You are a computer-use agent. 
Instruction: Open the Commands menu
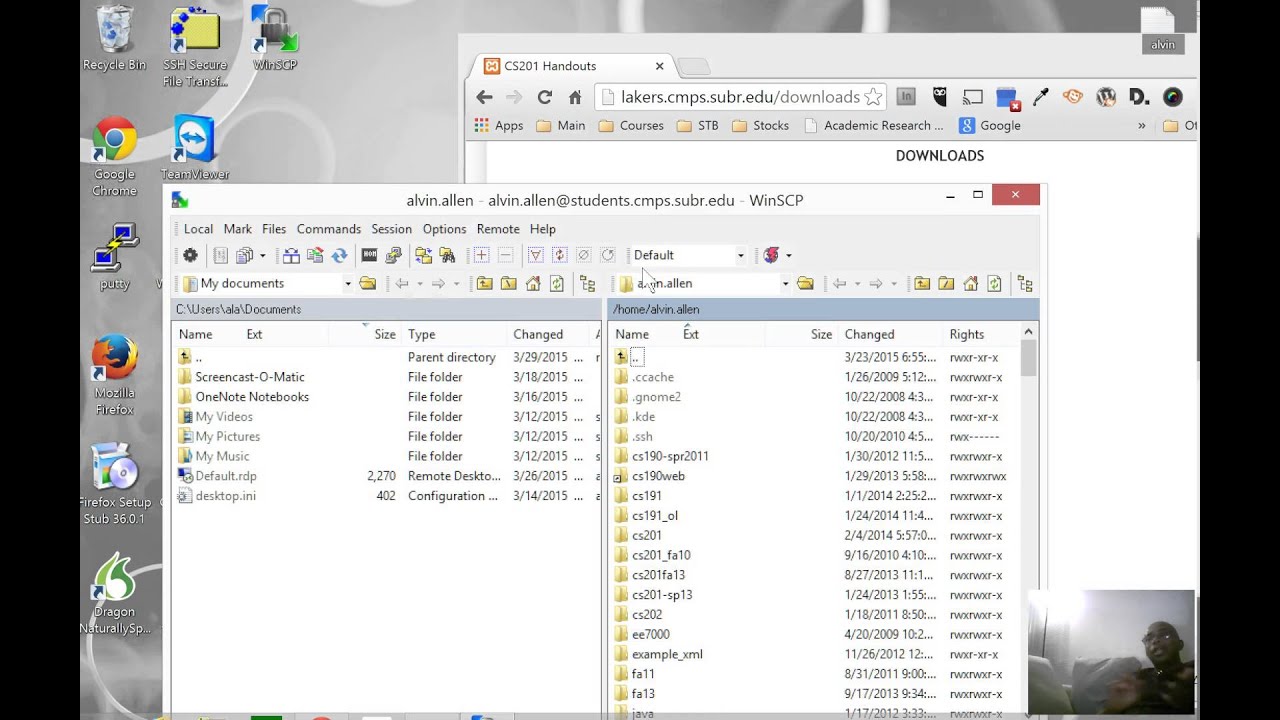[x=328, y=229]
